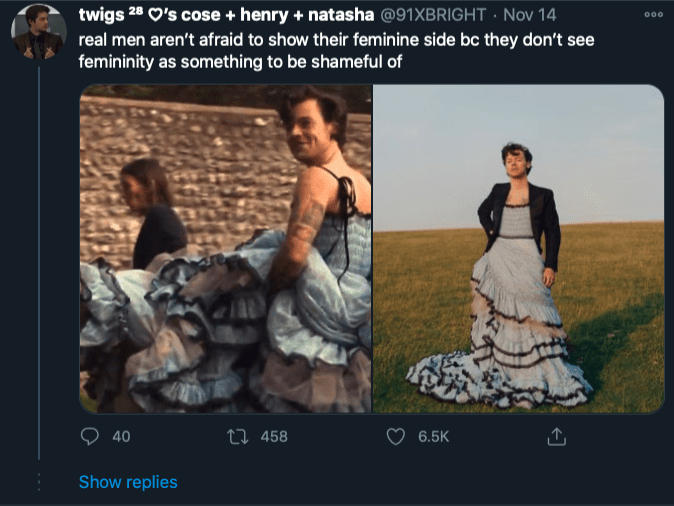The image size is (674, 506).
Task: Open the left photo with stone wall
Action: click(x=226, y=249)
